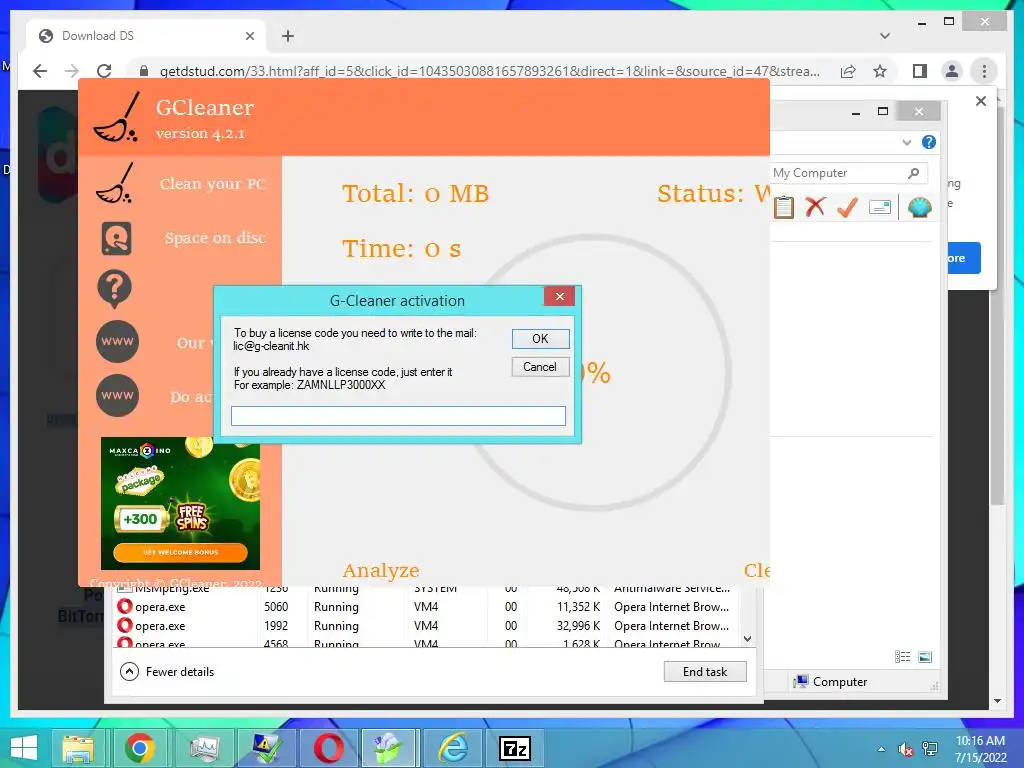
Task: Click the shell icon in Explorer toolbar
Action: (920, 208)
